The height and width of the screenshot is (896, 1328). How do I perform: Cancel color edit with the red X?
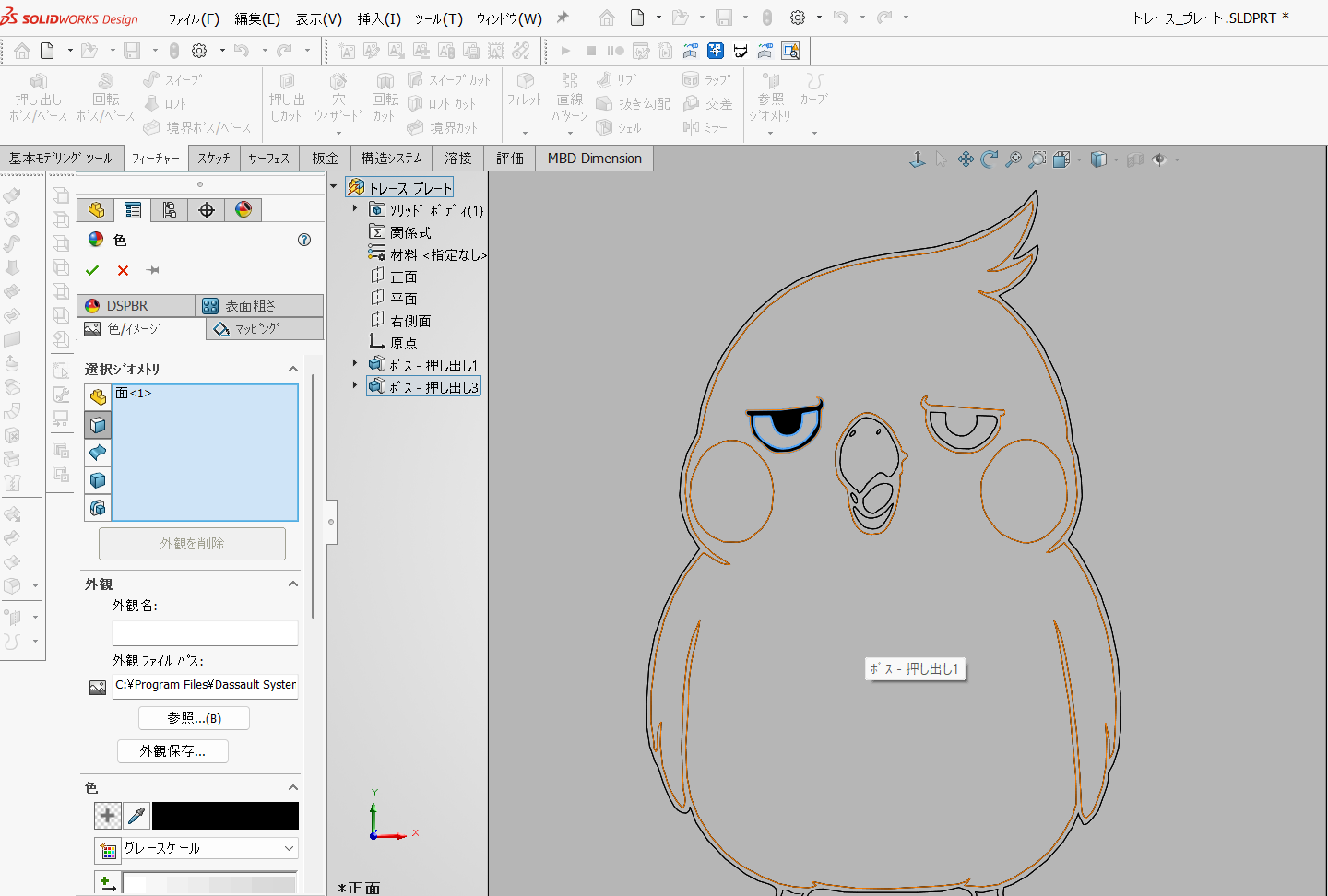tap(123, 270)
